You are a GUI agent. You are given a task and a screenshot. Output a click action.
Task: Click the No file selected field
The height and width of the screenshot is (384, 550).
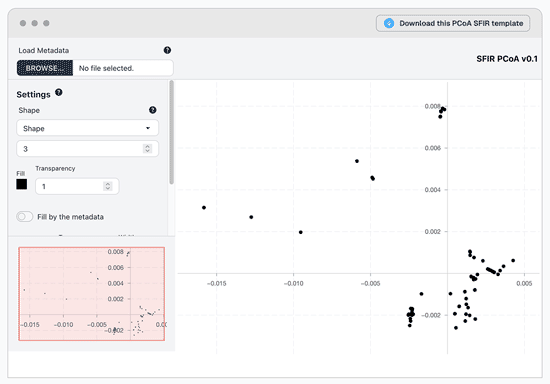123,68
